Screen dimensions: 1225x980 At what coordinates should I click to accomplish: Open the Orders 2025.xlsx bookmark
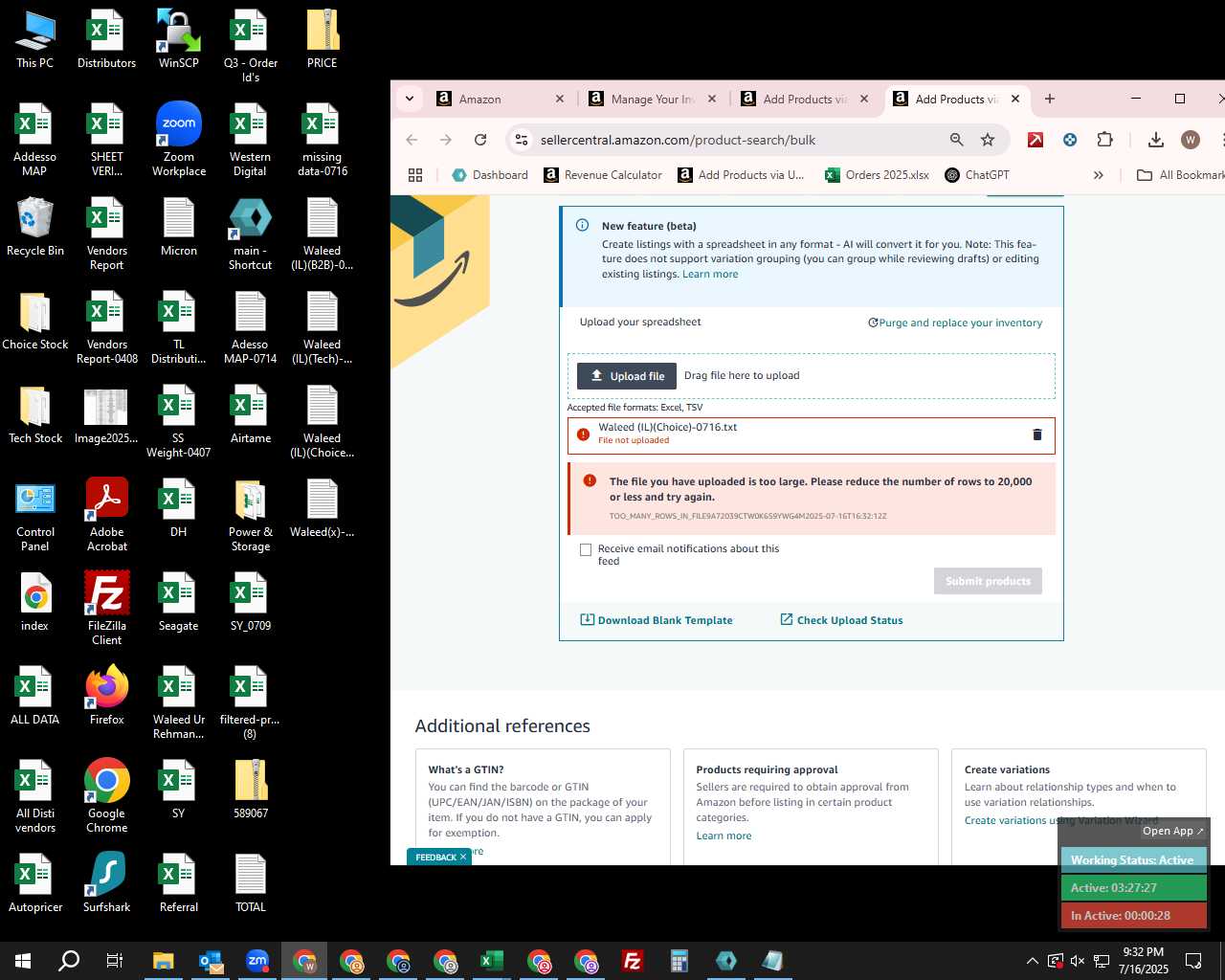pyautogui.click(x=878, y=175)
